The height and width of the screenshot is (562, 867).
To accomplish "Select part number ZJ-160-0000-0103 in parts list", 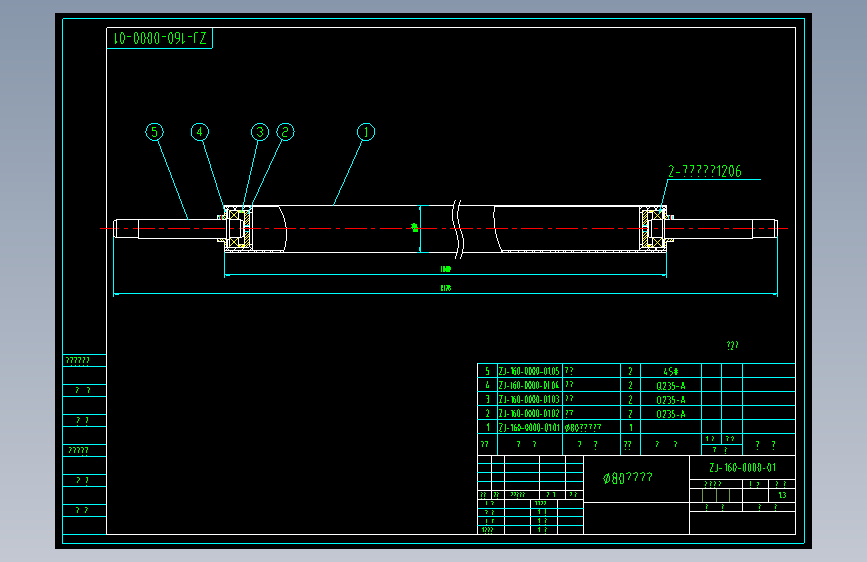I will (529, 399).
